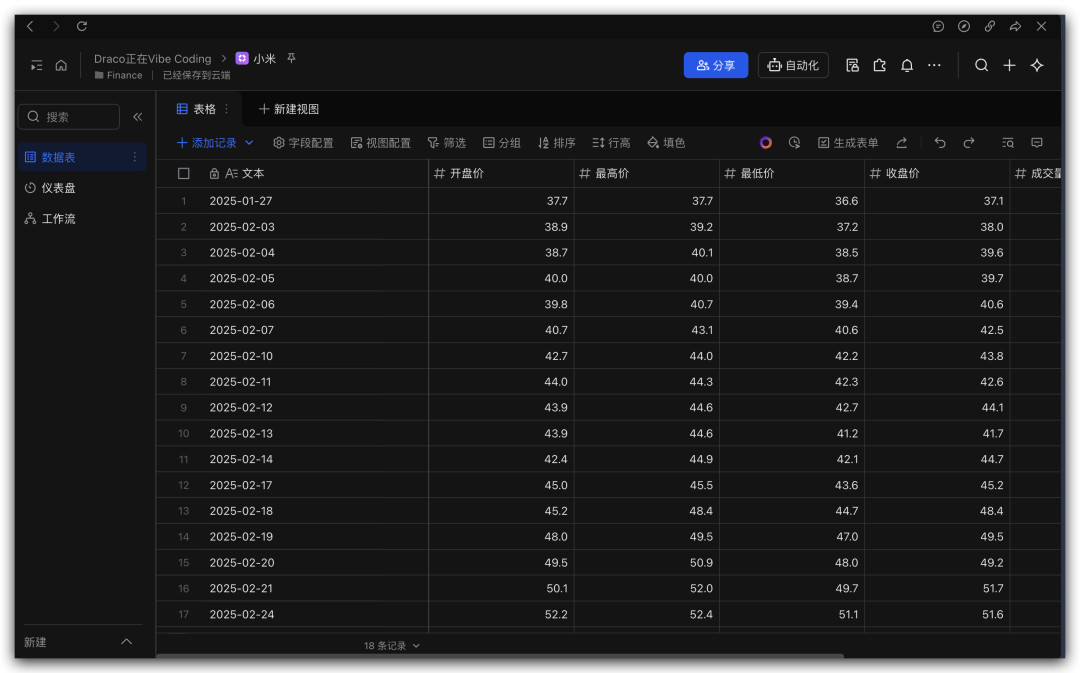Toggle the outline panel icon near home

[x=36, y=65]
